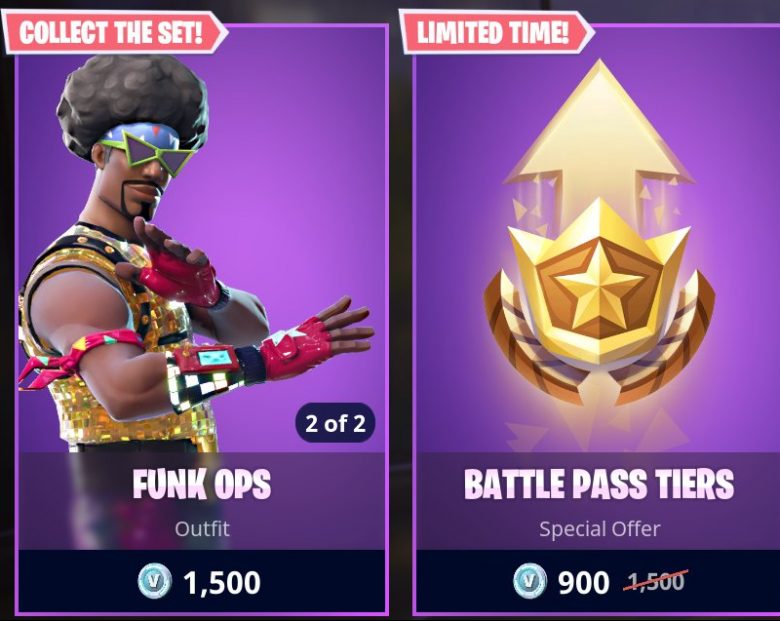
Task: Click the Limited Time banner
Action: click(x=495, y=32)
